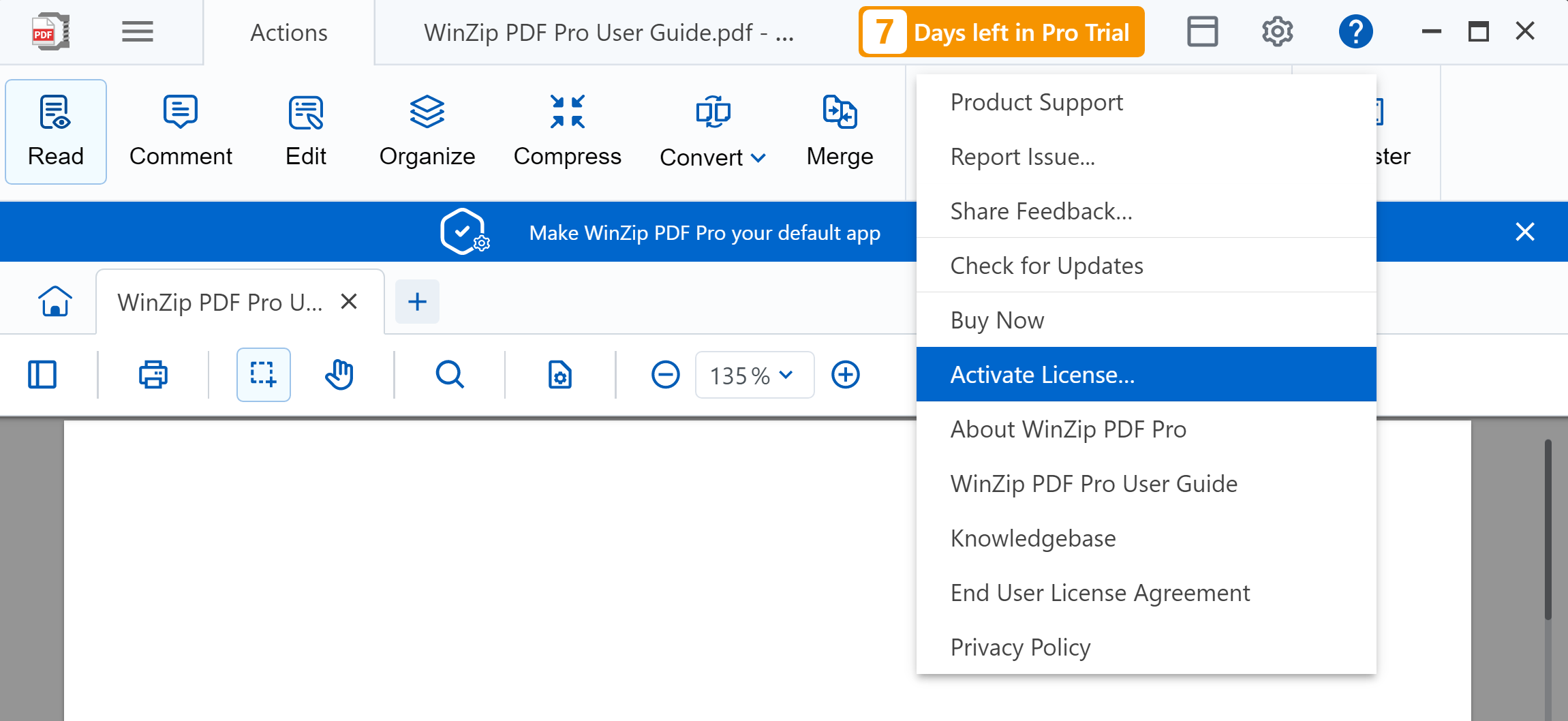The image size is (1568, 721).
Task: Click the blue help question mark
Action: click(x=1355, y=31)
